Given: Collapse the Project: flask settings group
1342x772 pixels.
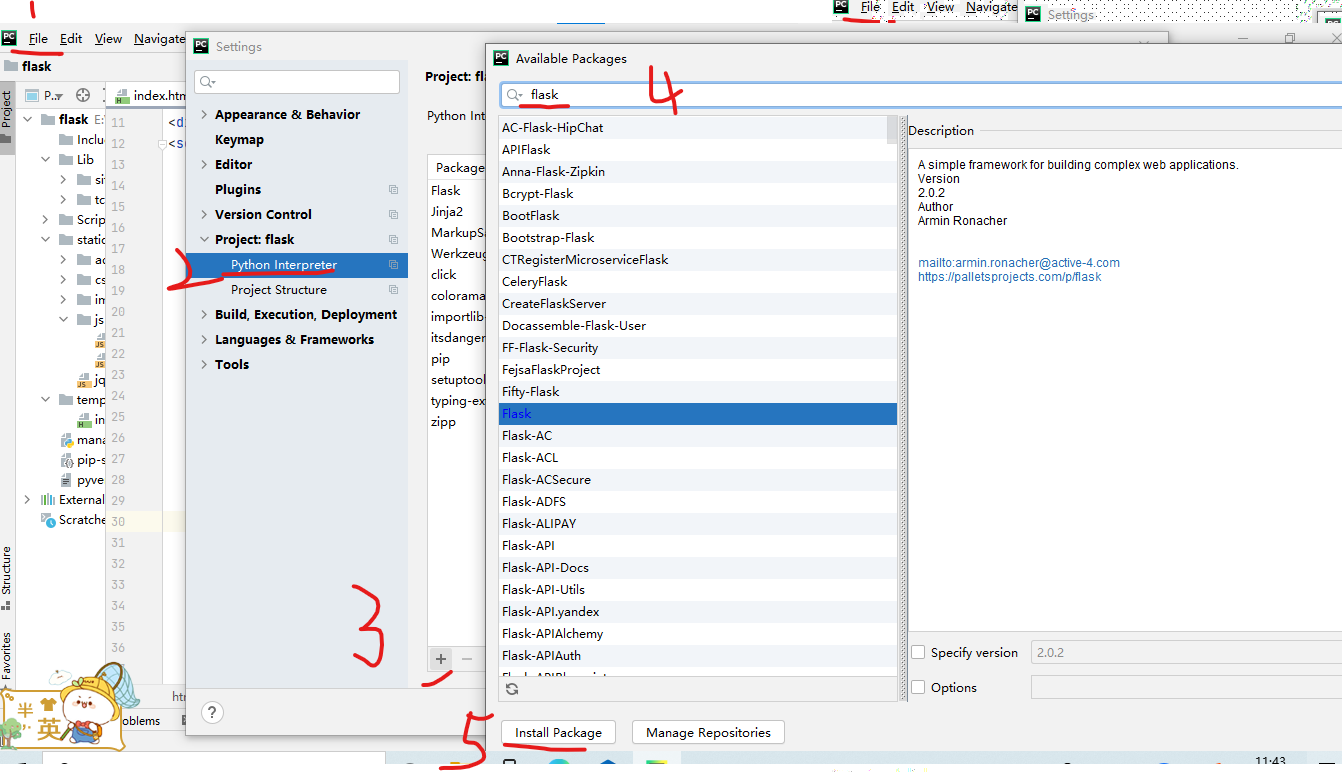Looking at the screenshot, I should [x=204, y=240].
